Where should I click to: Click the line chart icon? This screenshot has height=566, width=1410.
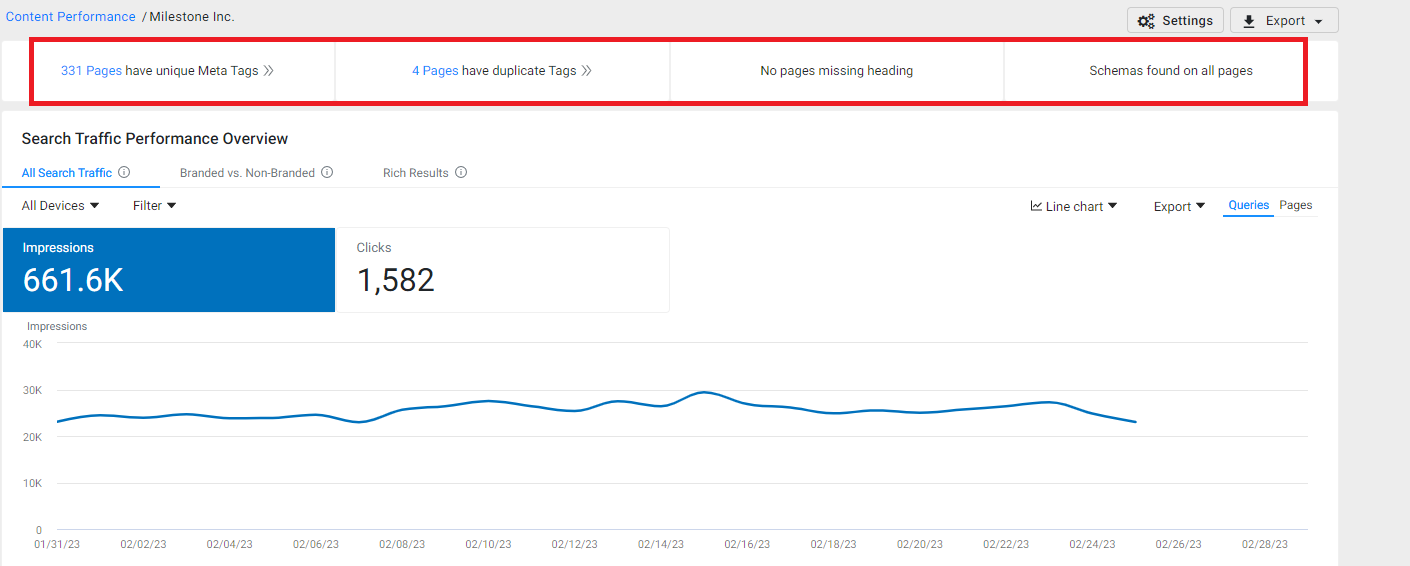click(1036, 206)
